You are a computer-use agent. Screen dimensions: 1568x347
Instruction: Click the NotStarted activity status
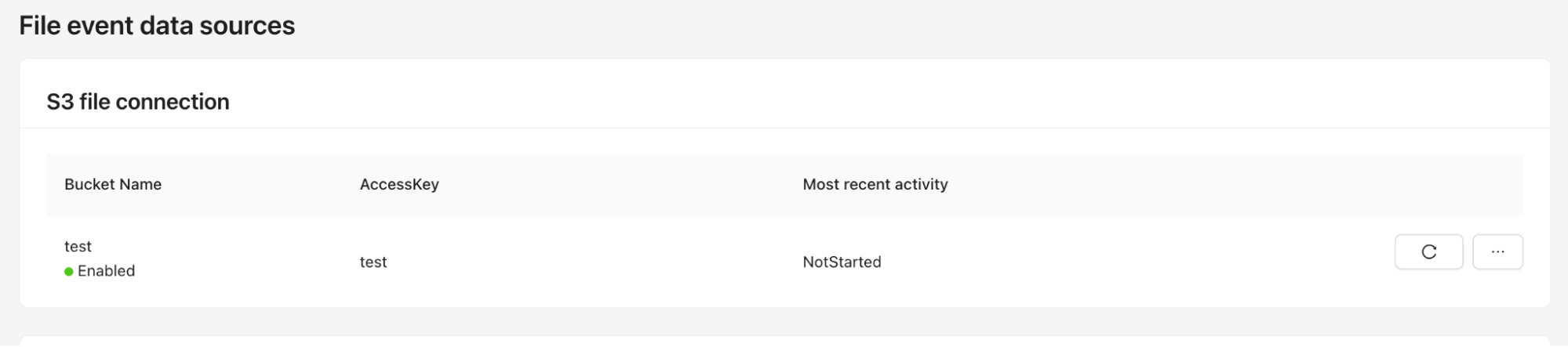(842, 262)
